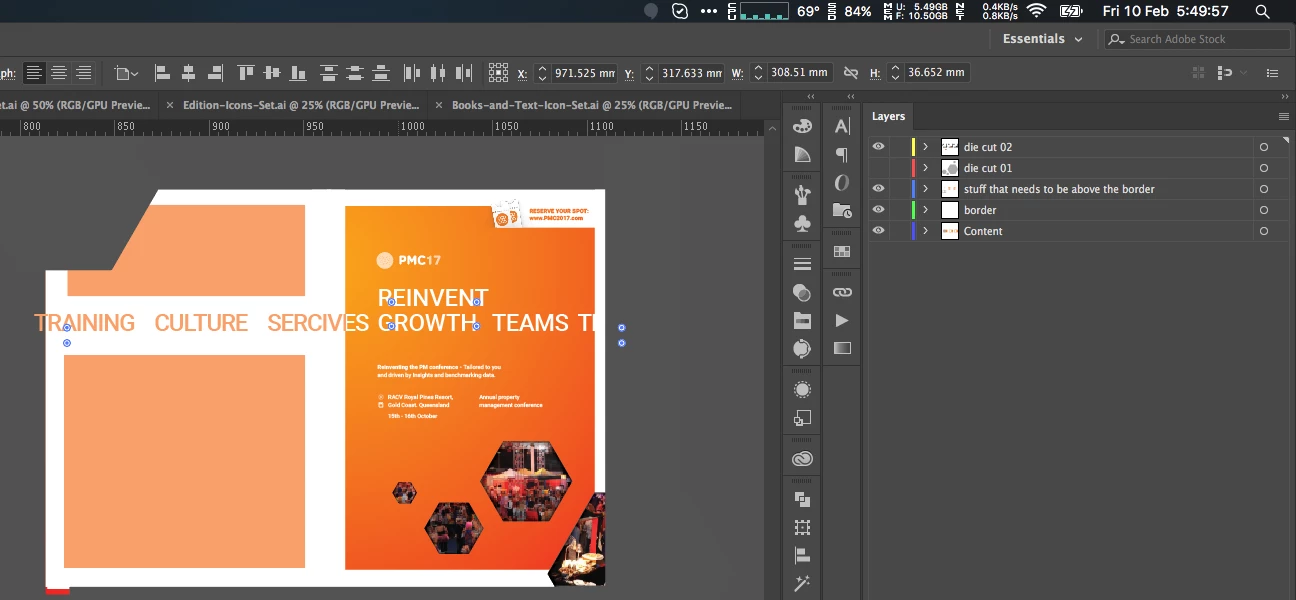Set paragraph alignment to left
The height and width of the screenshot is (600, 1296).
pyautogui.click(x=35, y=73)
